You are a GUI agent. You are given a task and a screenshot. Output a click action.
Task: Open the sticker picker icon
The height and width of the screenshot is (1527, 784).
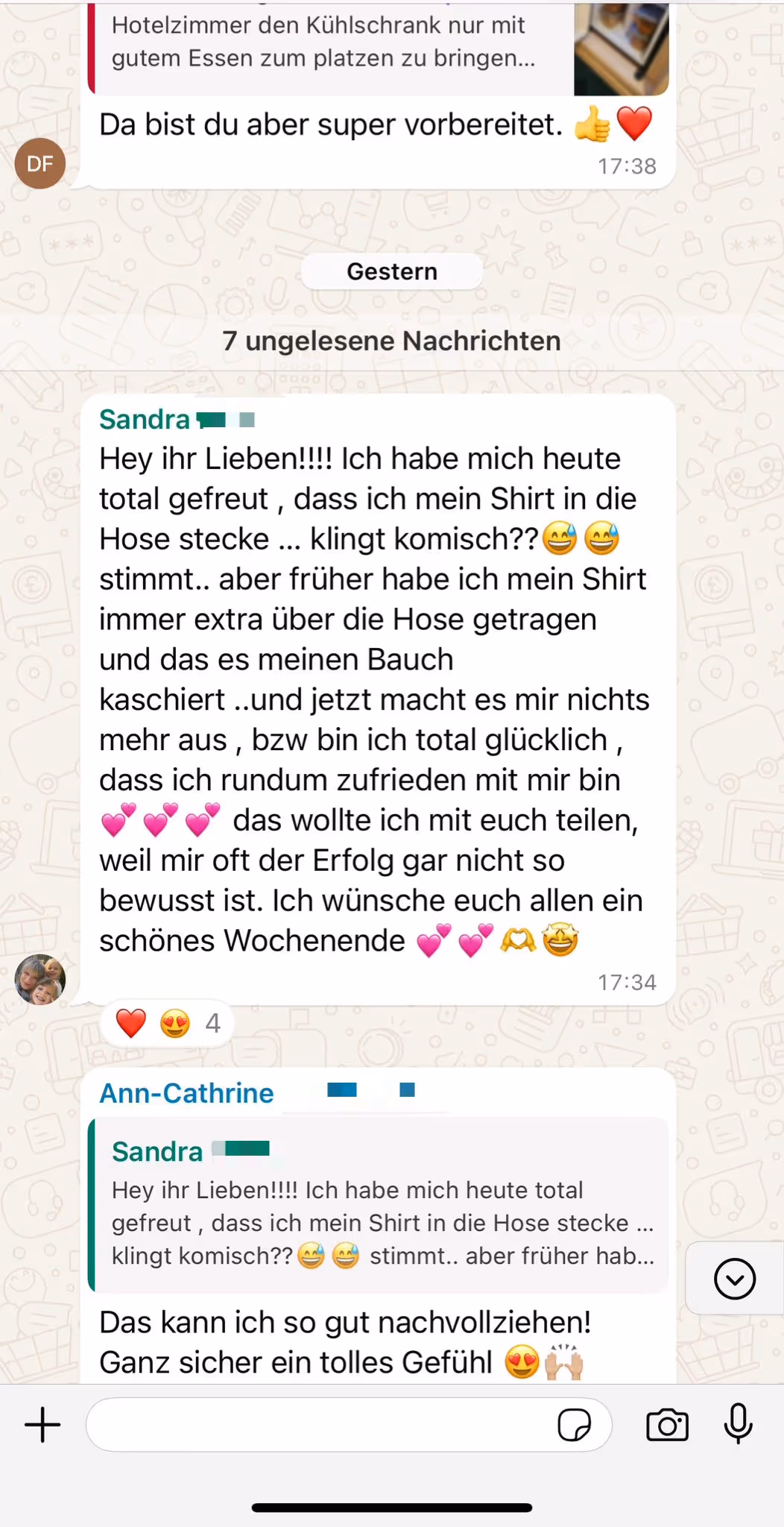tap(574, 1425)
